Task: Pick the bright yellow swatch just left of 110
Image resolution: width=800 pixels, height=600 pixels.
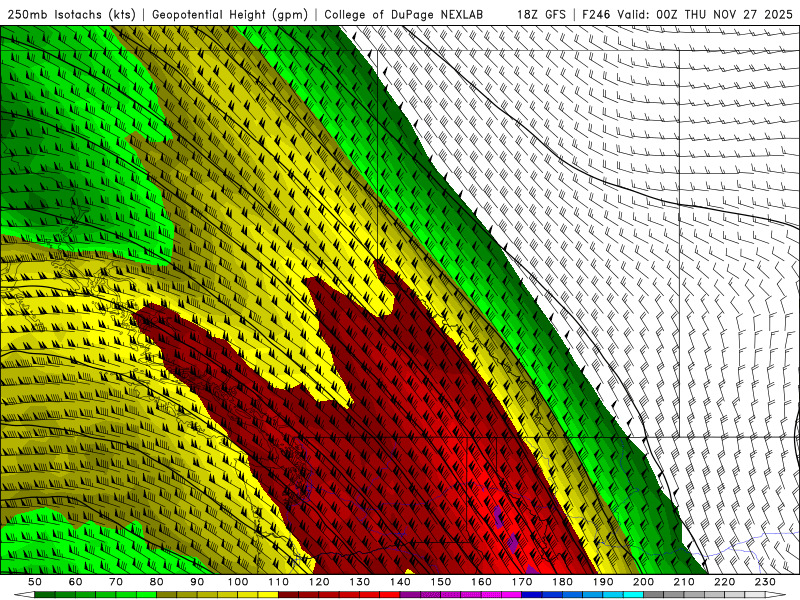Action: [268, 595]
